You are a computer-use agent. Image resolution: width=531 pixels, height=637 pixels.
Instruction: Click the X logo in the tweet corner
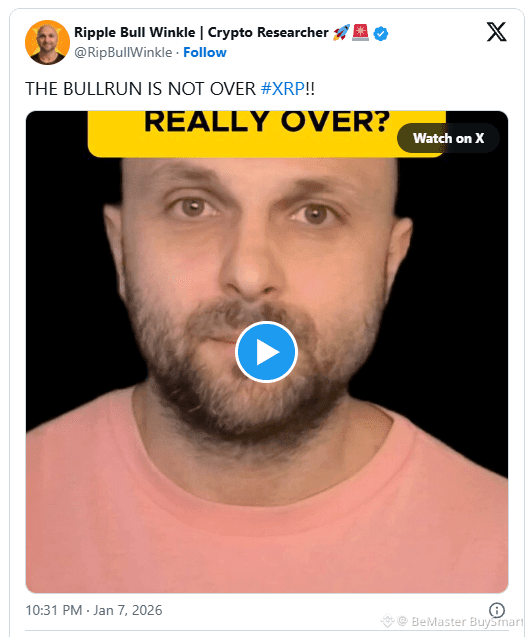click(x=496, y=32)
